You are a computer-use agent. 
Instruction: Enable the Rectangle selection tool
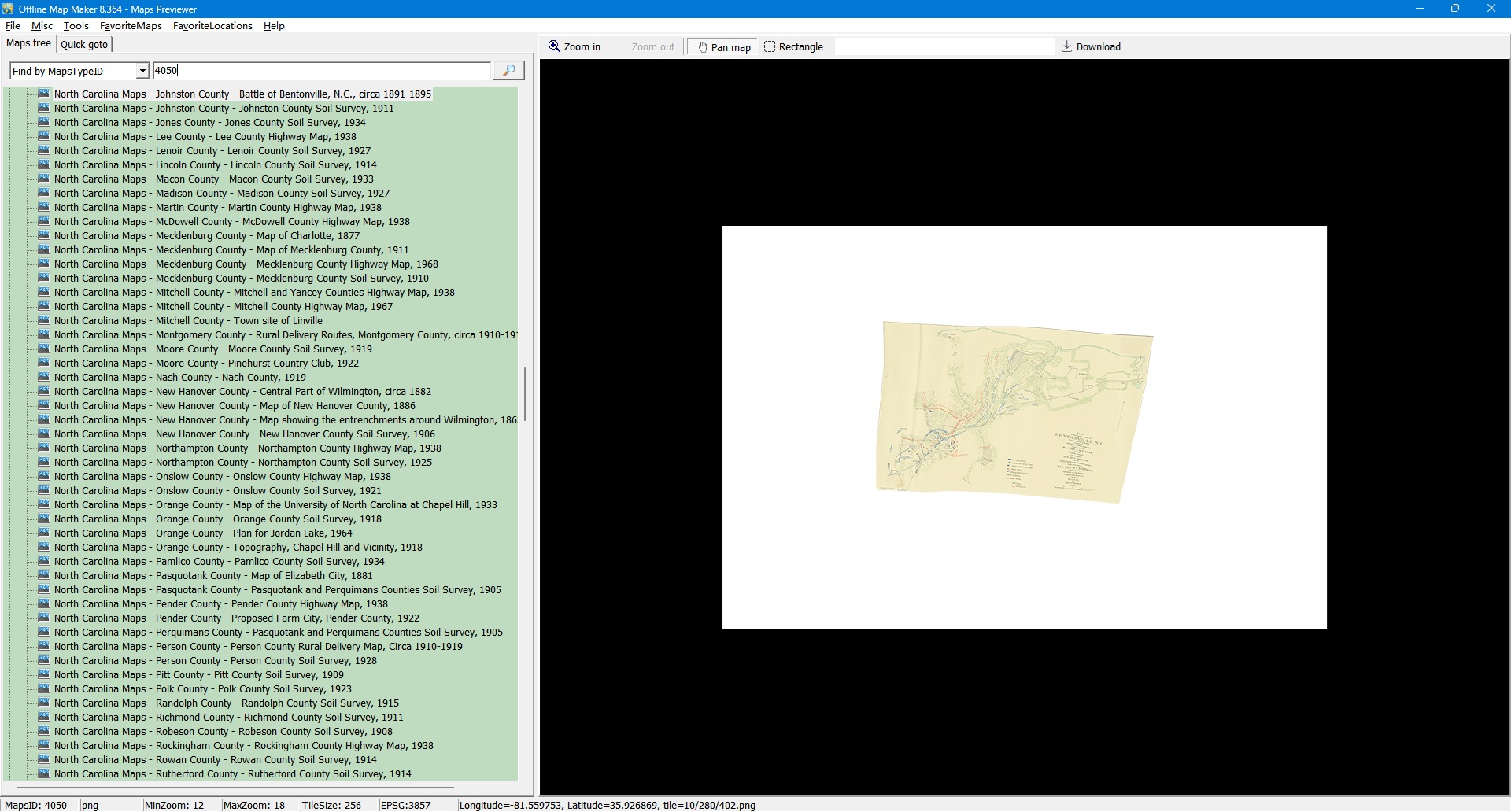793,47
